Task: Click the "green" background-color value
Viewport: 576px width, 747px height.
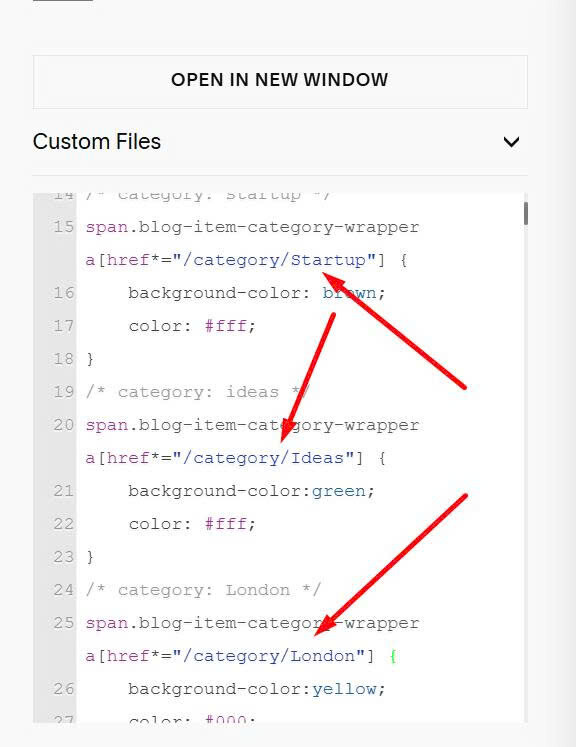Action: pyautogui.click(x=339, y=491)
